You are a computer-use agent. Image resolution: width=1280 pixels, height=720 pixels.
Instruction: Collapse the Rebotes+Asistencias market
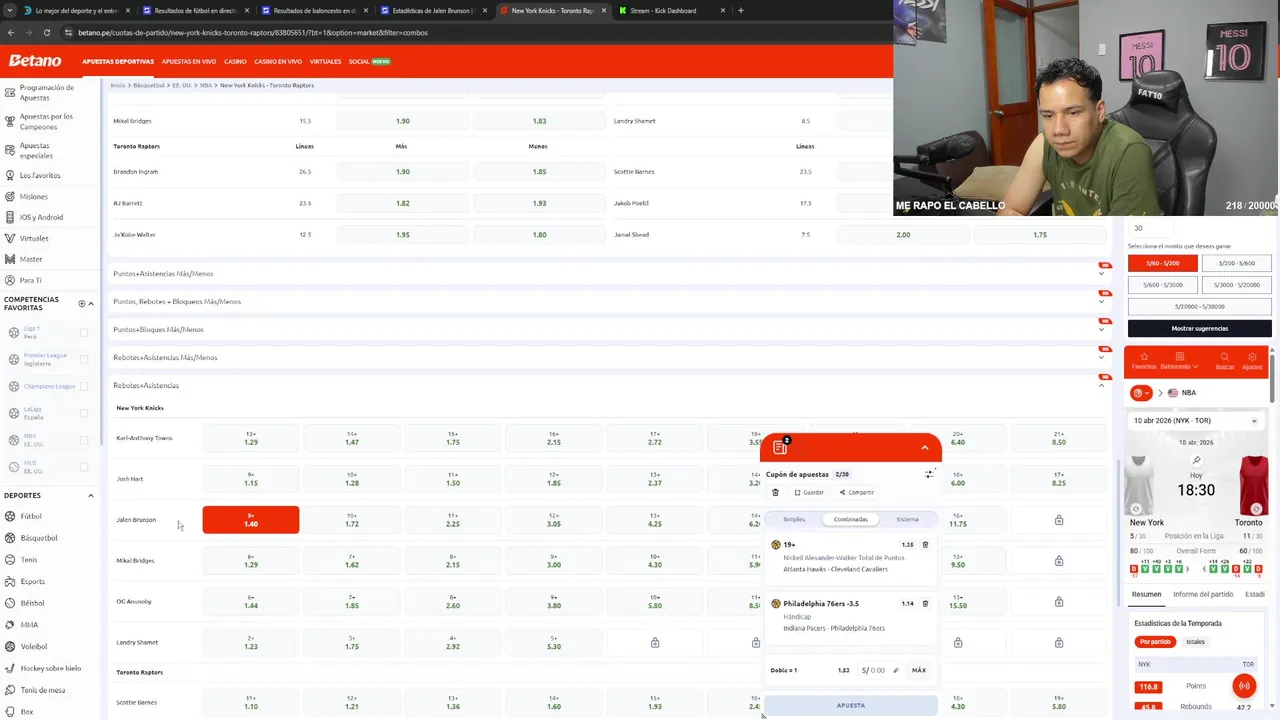point(1102,385)
